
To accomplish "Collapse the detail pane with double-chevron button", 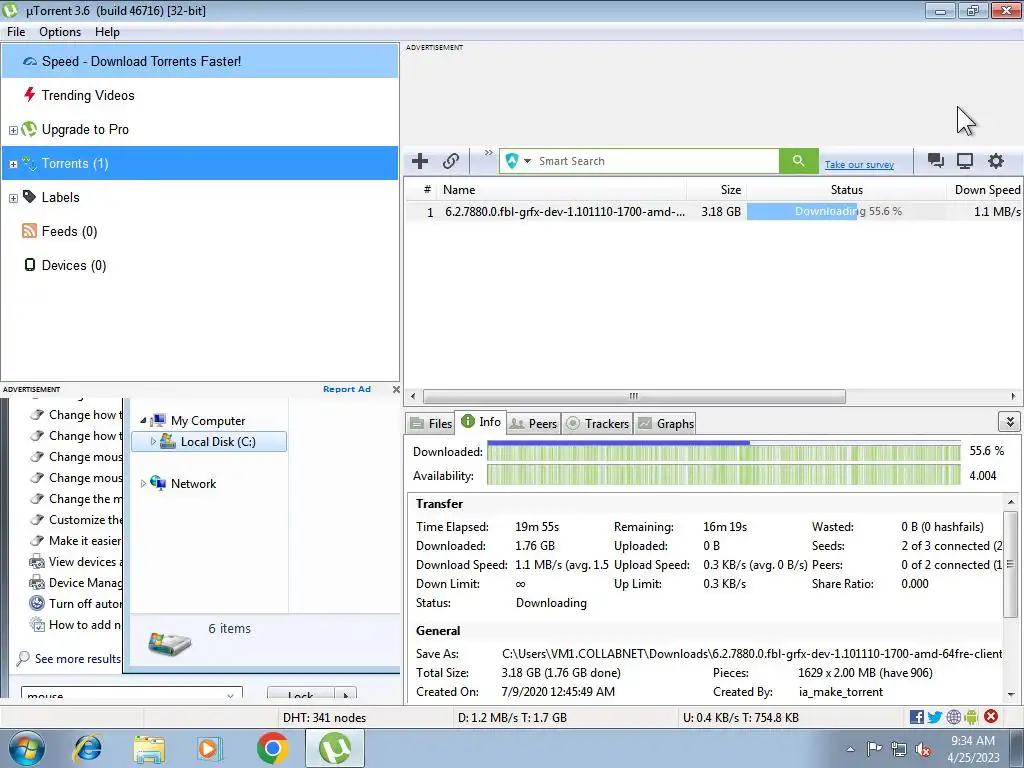I will pyautogui.click(x=1010, y=422).
